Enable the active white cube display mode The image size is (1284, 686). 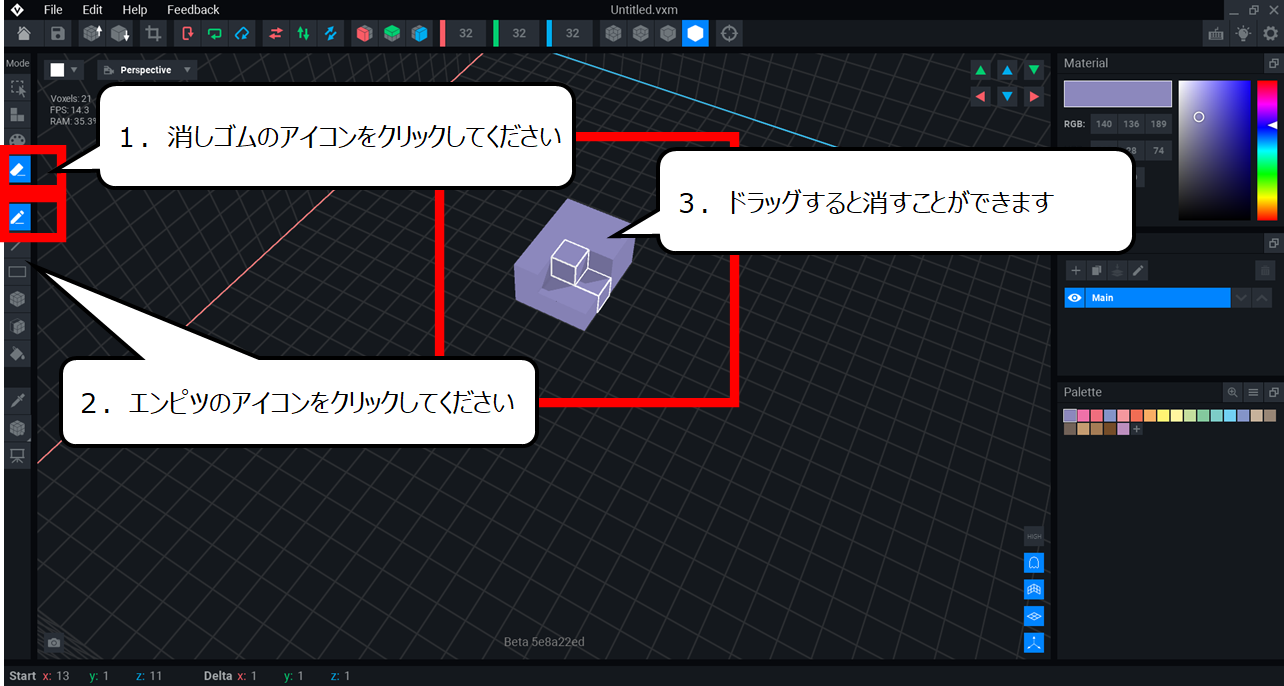click(x=695, y=33)
